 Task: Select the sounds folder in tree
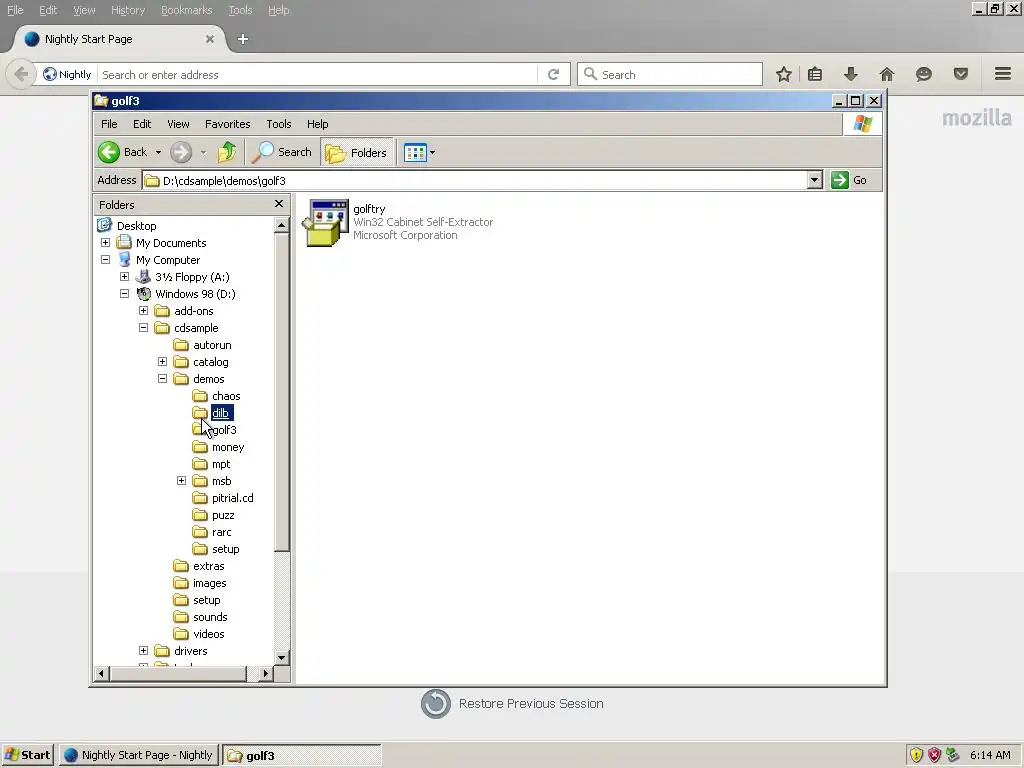point(210,617)
